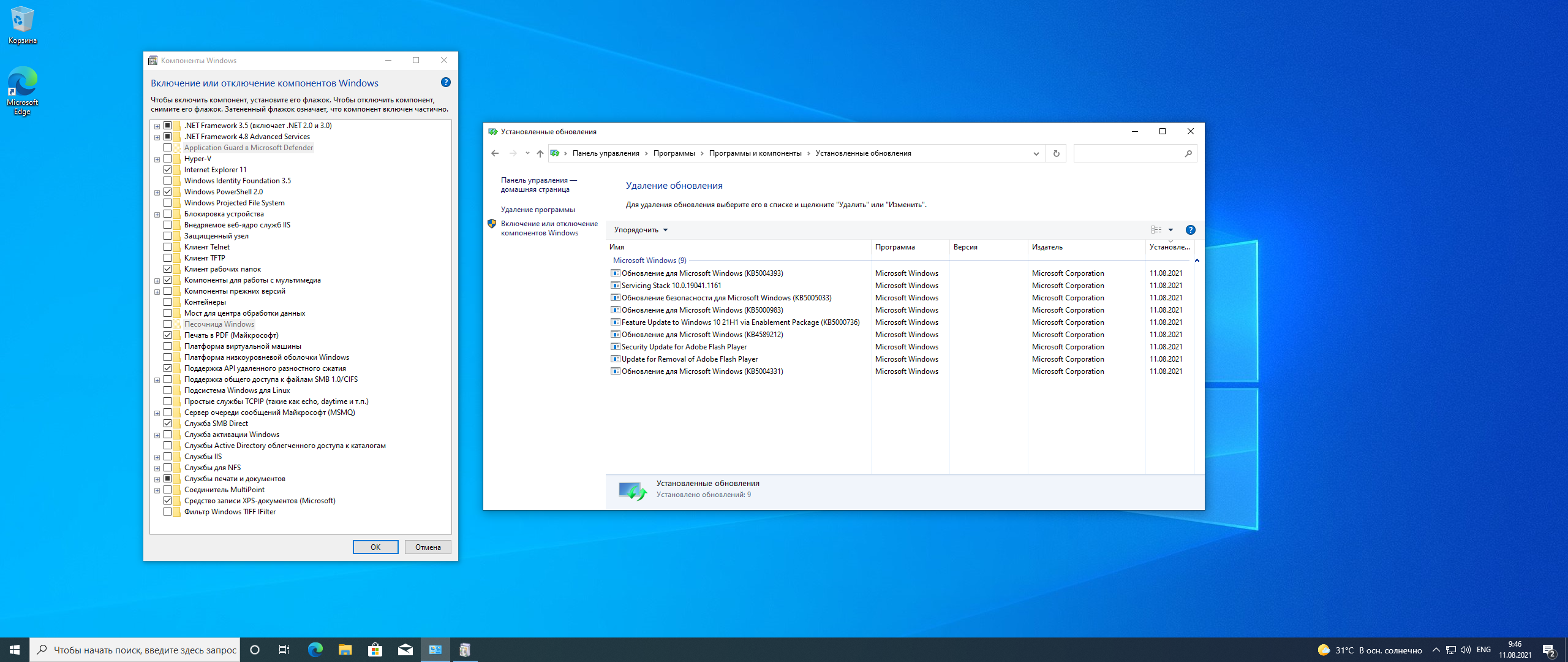Click the help icon in Компоненты Windows dialog
The height and width of the screenshot is (662, 1568).
(446, 82)
